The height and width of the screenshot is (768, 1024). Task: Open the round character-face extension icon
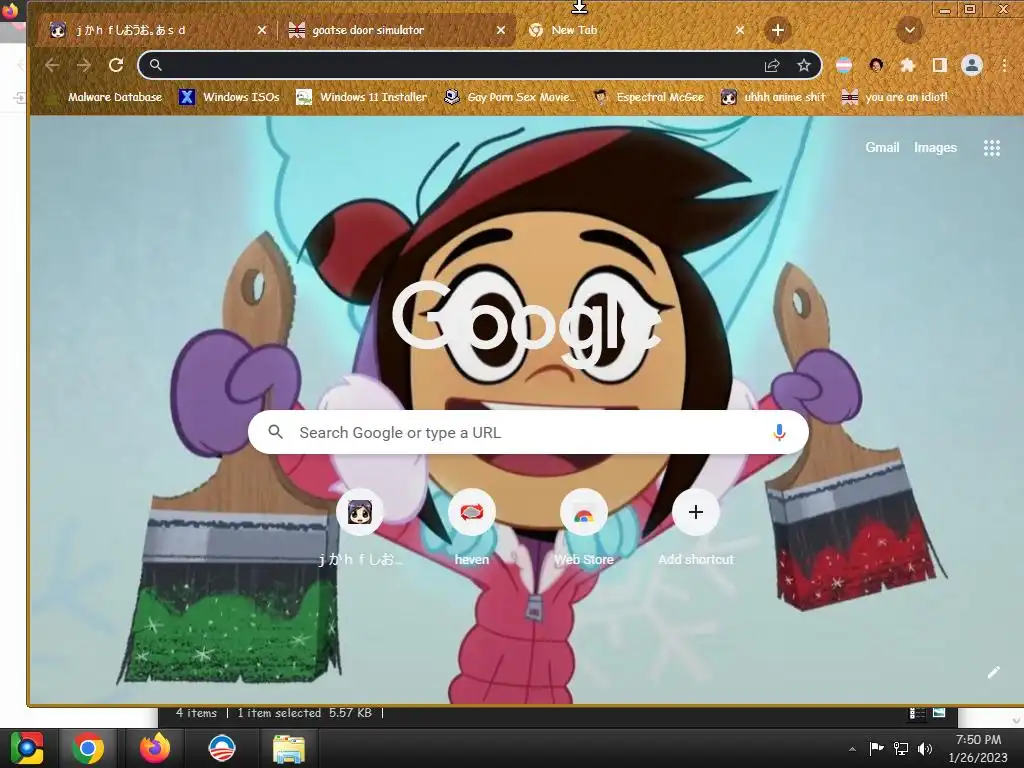tap(876, 65)
